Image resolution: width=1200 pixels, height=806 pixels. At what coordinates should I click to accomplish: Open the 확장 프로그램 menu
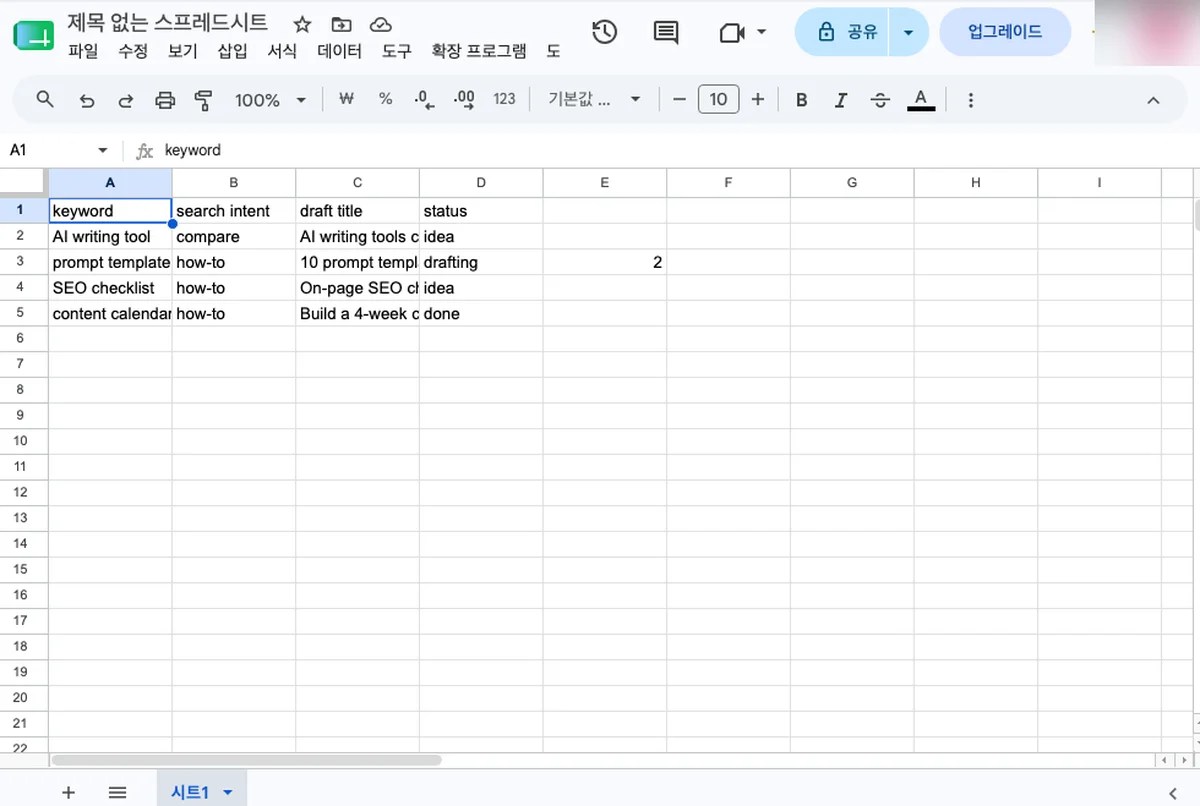(479, 51)
